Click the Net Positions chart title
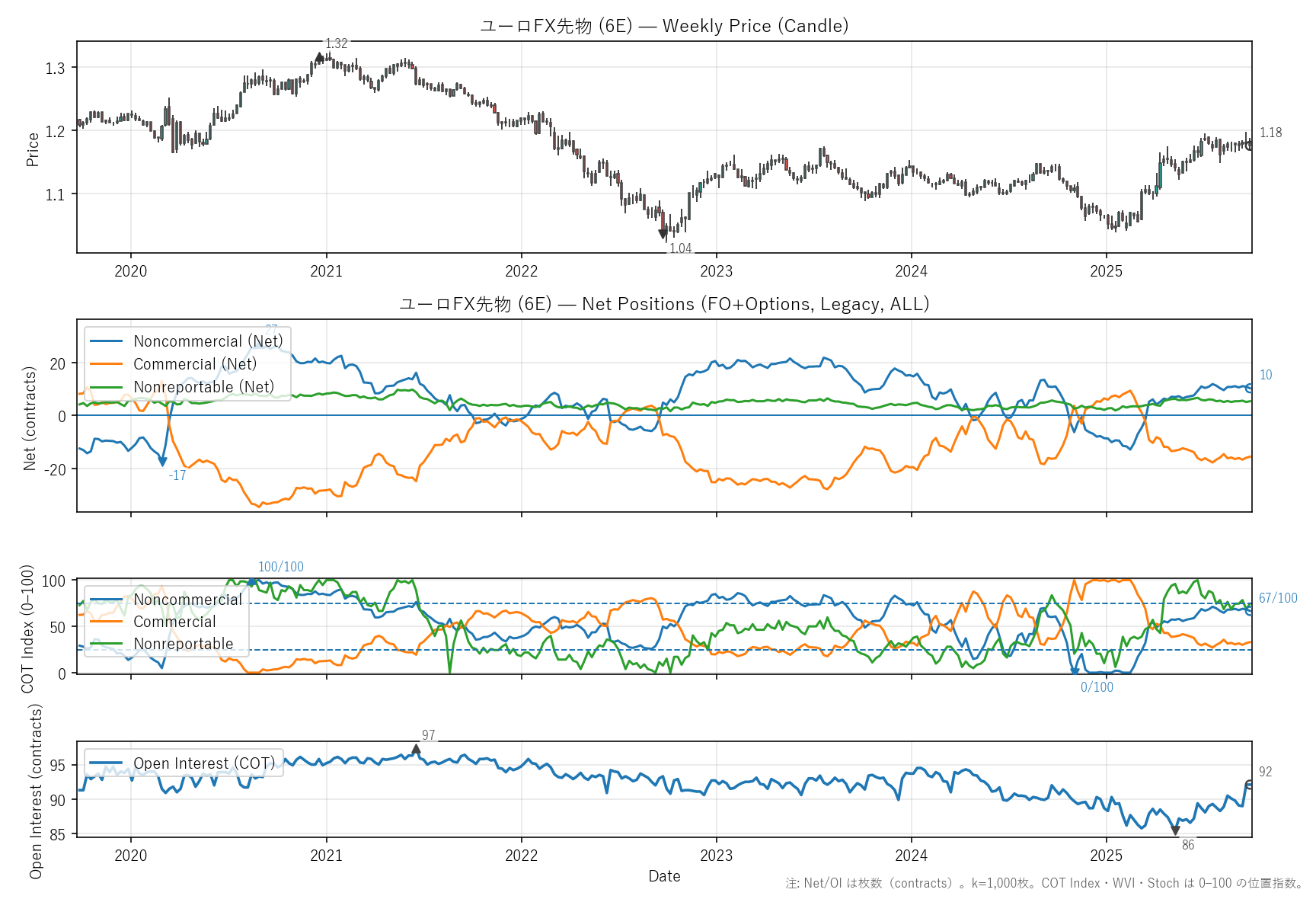The height and width of the screenshot is (899, 1316). coord(664,304)
